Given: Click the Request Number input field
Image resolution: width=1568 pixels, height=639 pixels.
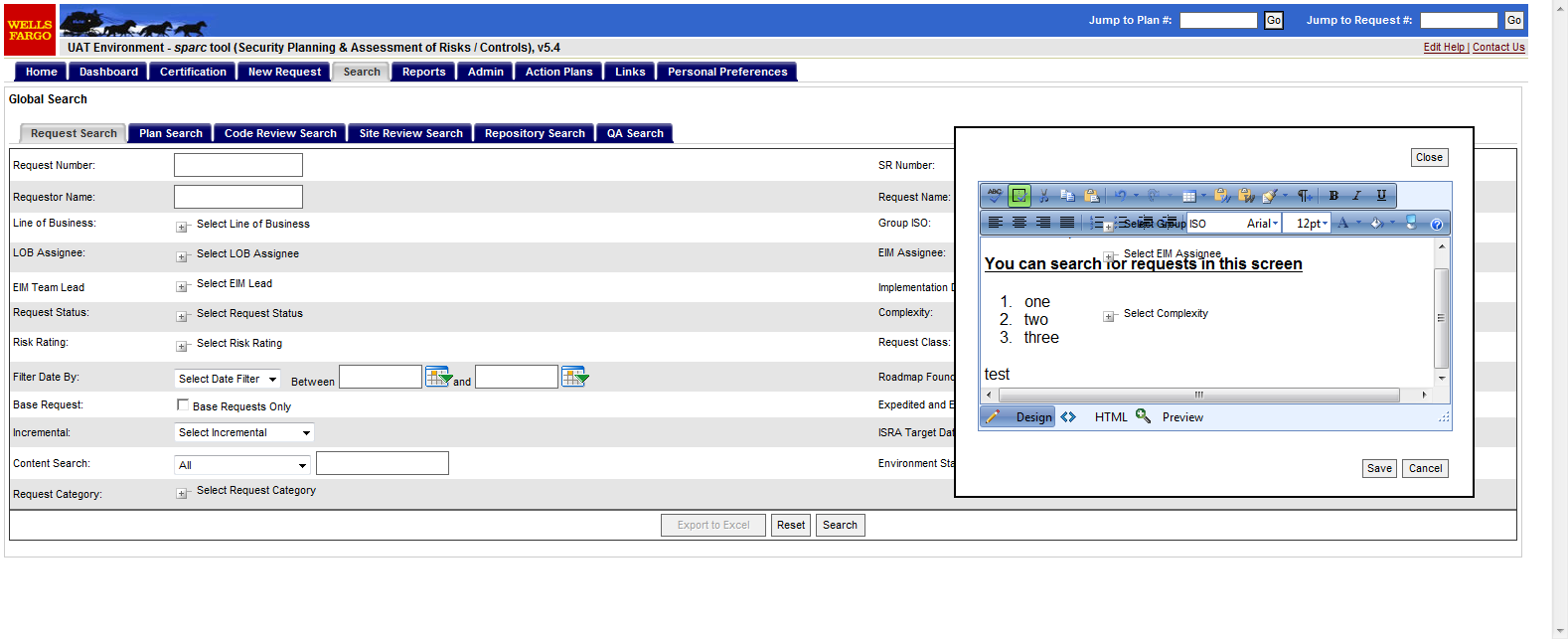Looking at the screenshot, I should point(238,165).
